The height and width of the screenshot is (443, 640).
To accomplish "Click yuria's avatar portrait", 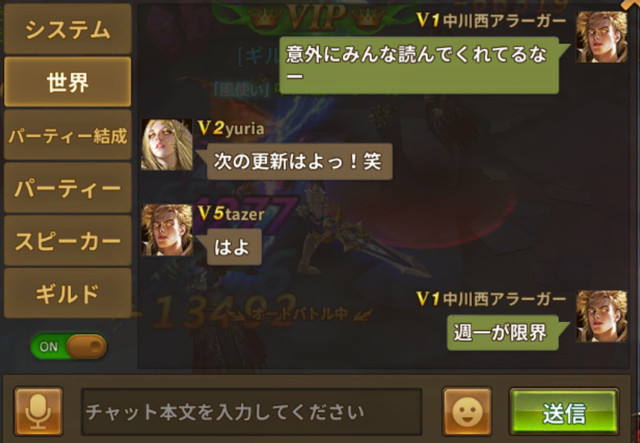I will pos(167,145).
